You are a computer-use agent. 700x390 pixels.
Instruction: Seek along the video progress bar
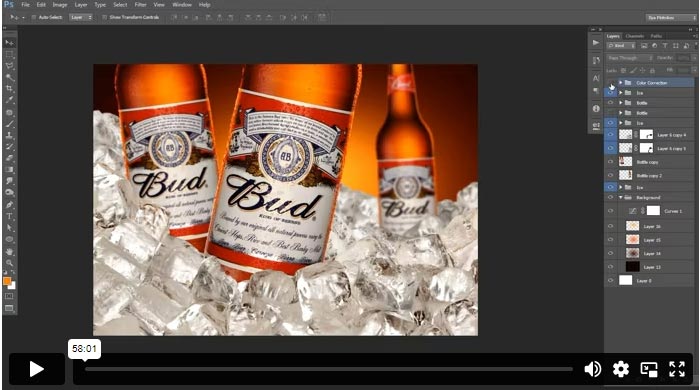(329, 369)
